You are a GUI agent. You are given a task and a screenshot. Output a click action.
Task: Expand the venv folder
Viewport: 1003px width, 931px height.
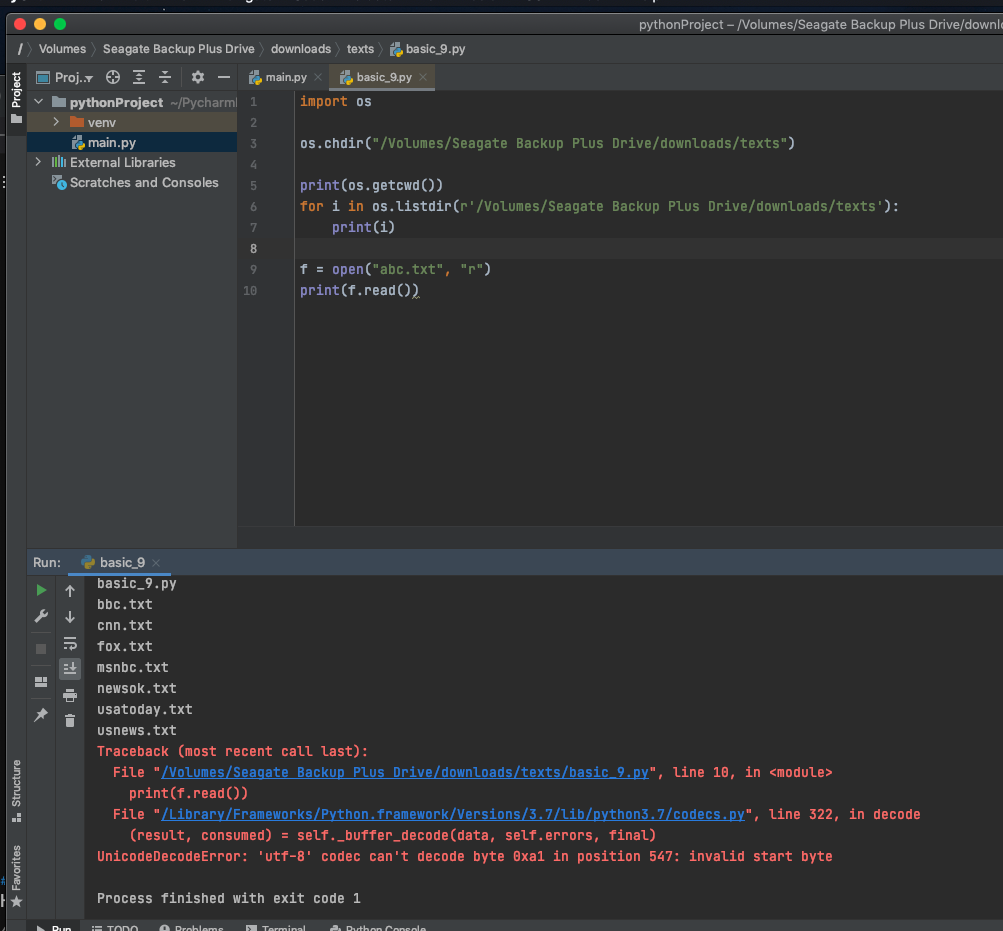[x=56, y=122]
